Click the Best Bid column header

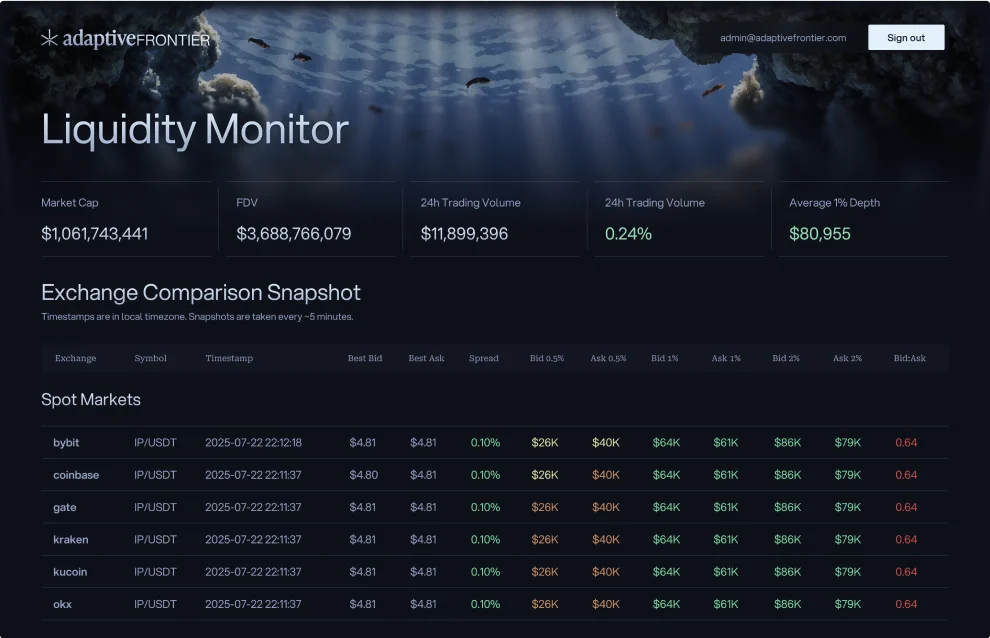365,358
